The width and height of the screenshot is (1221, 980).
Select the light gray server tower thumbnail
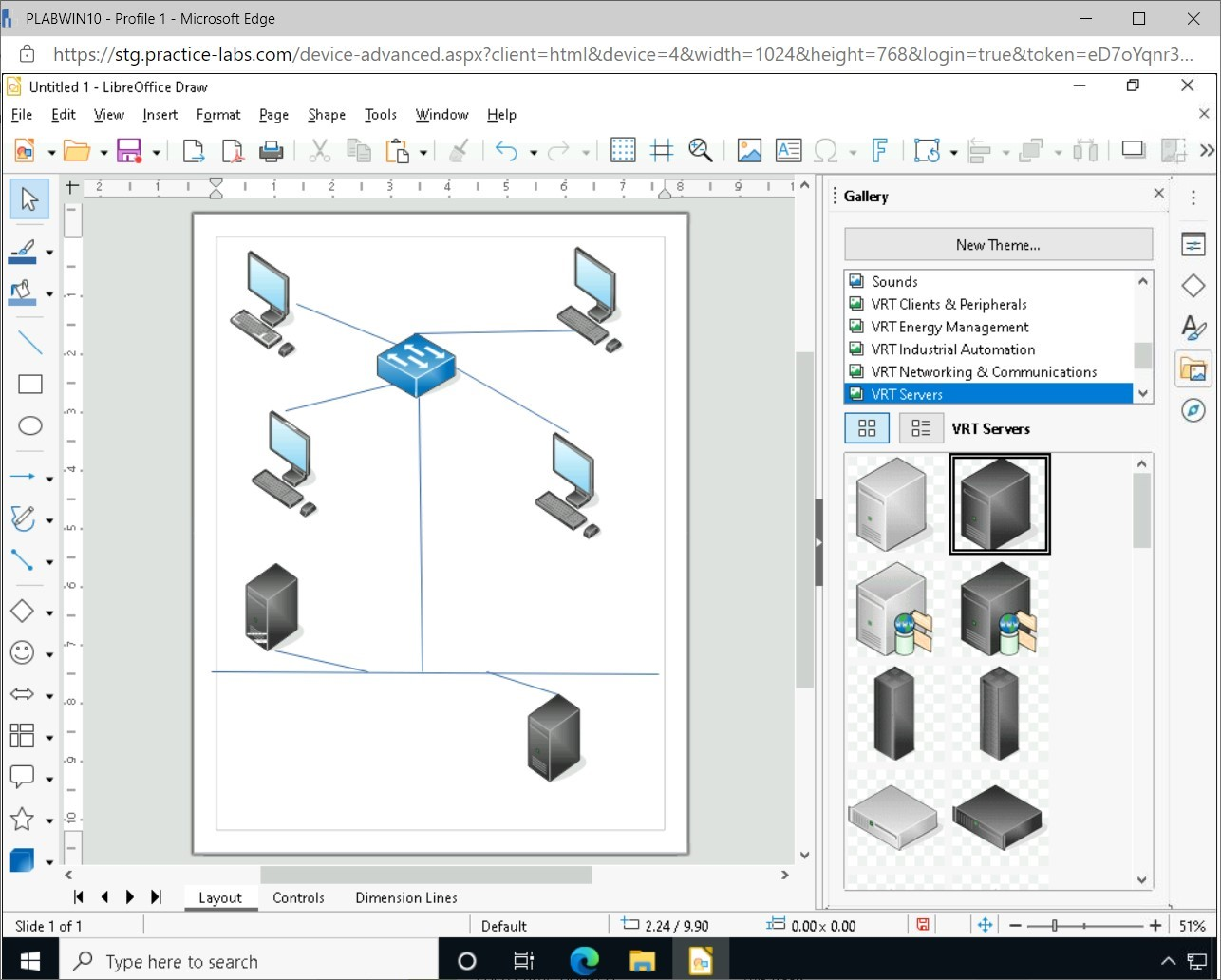[x=892, y=503]
